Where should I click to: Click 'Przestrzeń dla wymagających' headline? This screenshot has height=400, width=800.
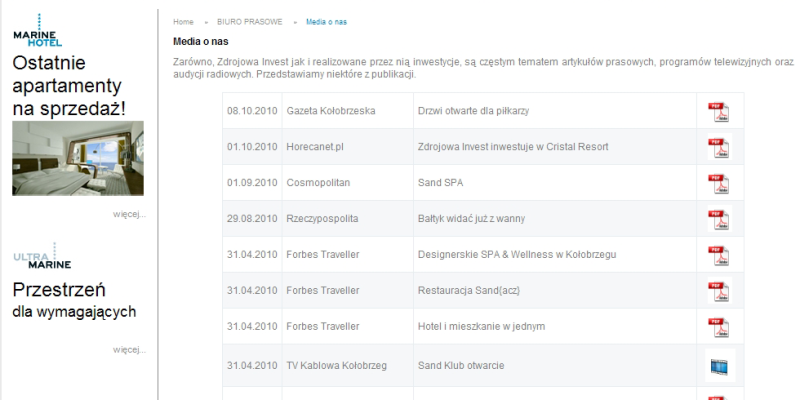click(74, 300)
